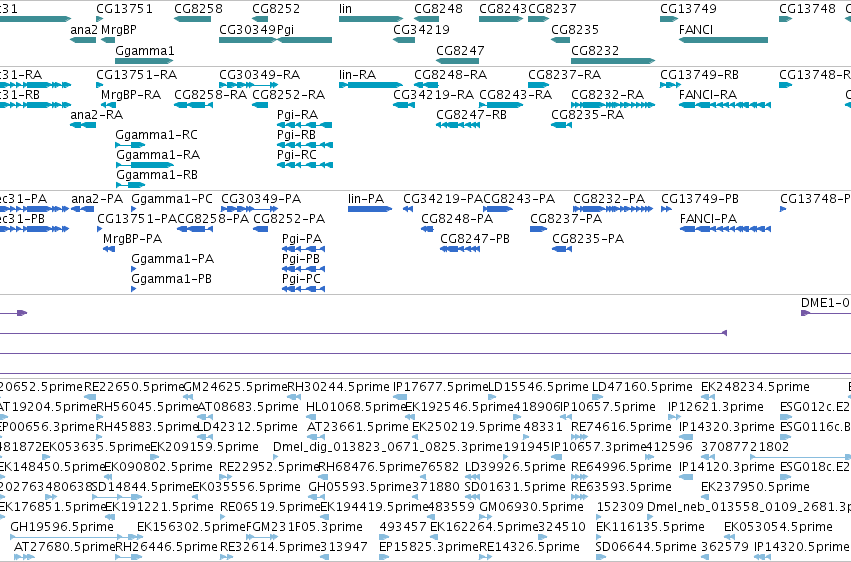Select the CG8232 gene label
851x562 pixels.
[595, 50]
